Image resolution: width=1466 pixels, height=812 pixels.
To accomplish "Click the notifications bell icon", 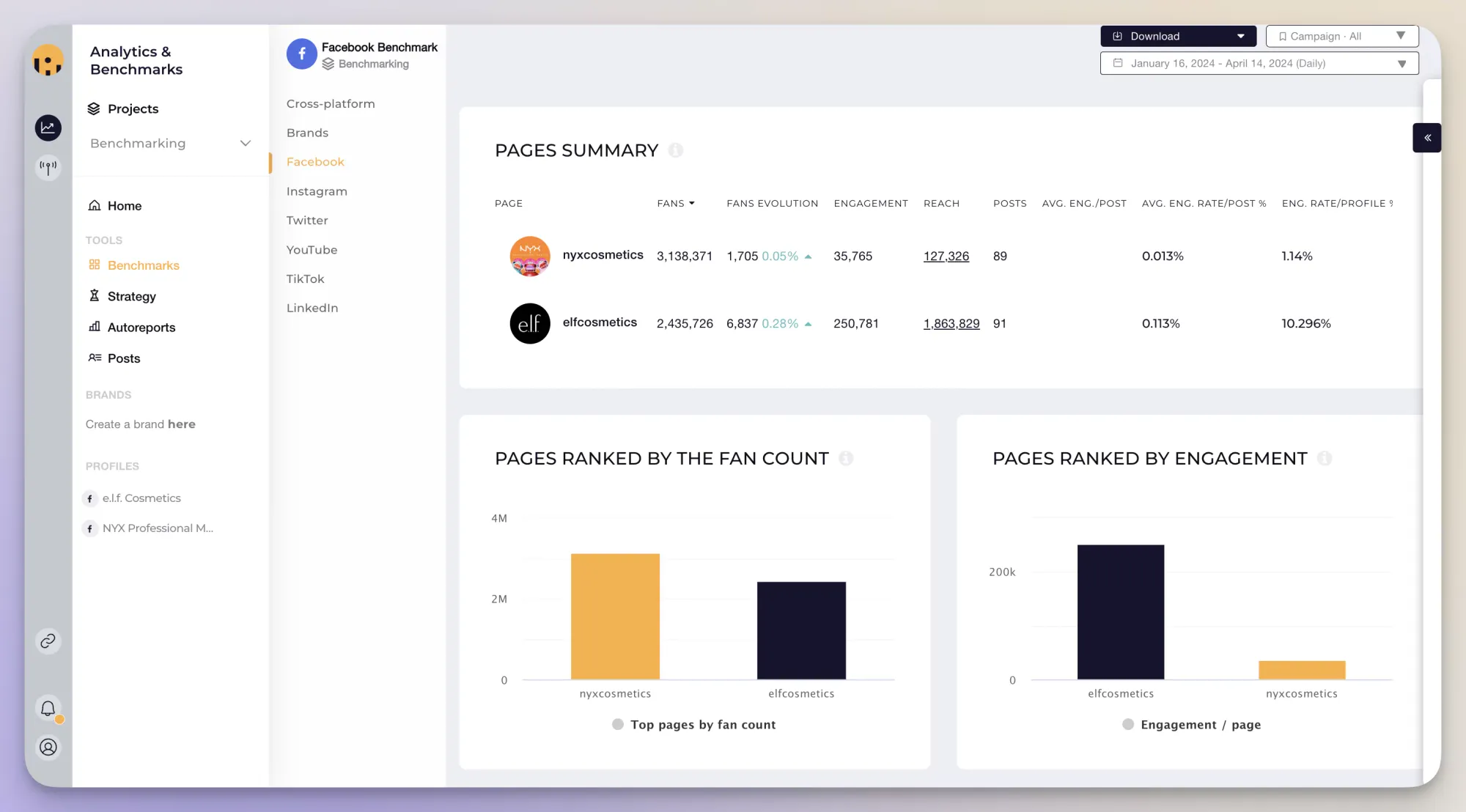I will pos(47,708).
